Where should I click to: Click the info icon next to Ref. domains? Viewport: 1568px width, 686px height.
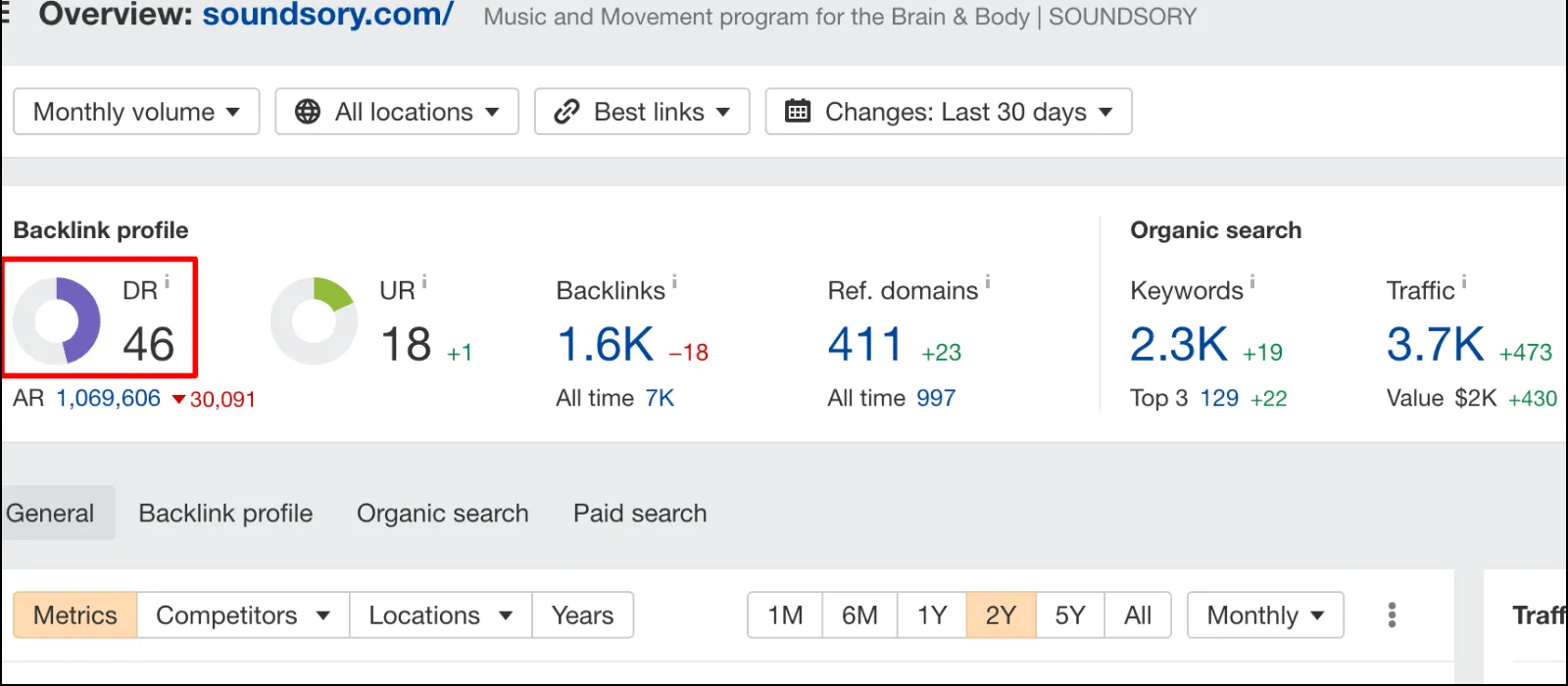click(987, 282)
